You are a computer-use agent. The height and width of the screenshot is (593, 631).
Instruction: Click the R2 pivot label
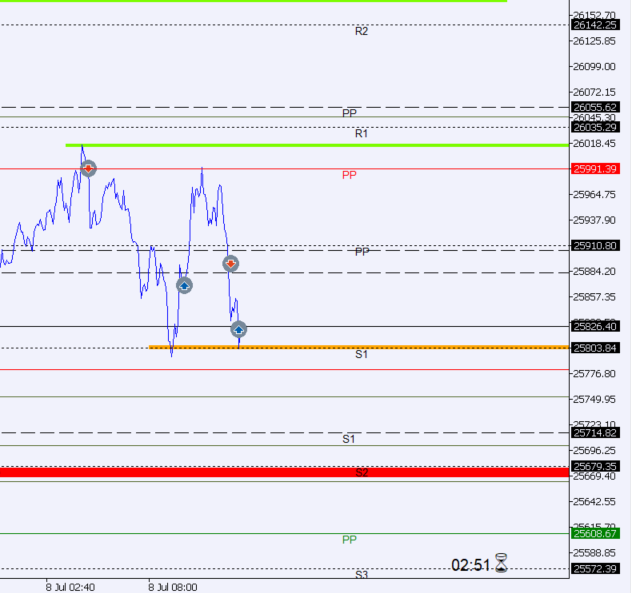point(361,31)
